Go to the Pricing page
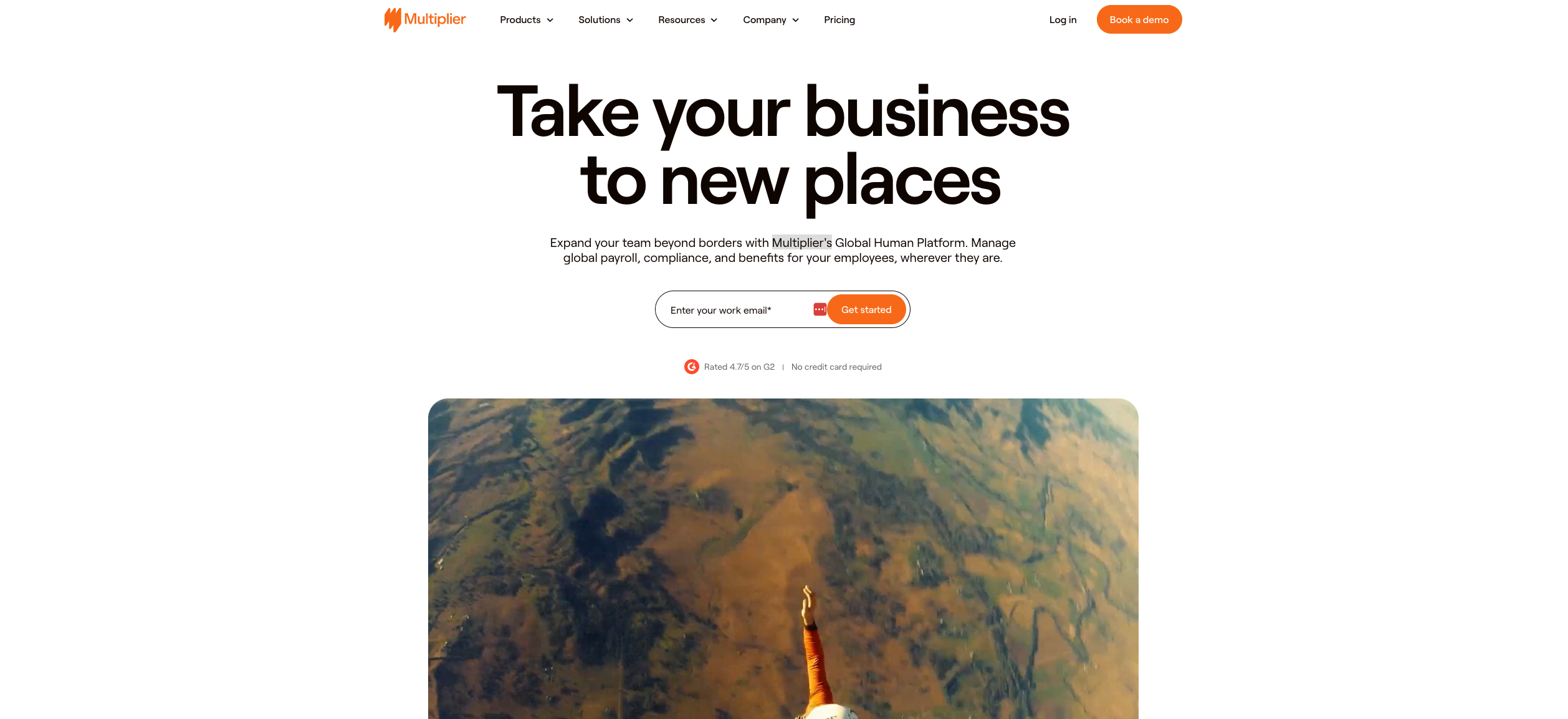Viewport: 1568px width, 719px height. 839,20
